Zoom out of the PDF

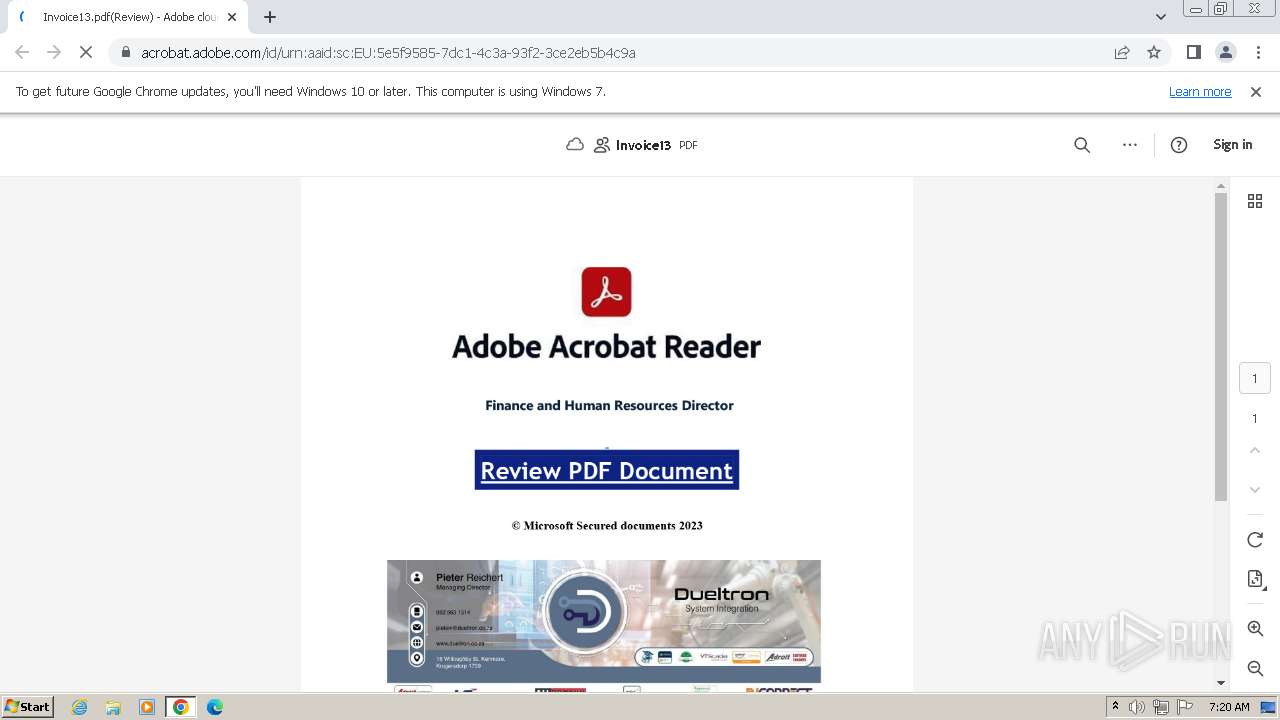(1255, 668)
